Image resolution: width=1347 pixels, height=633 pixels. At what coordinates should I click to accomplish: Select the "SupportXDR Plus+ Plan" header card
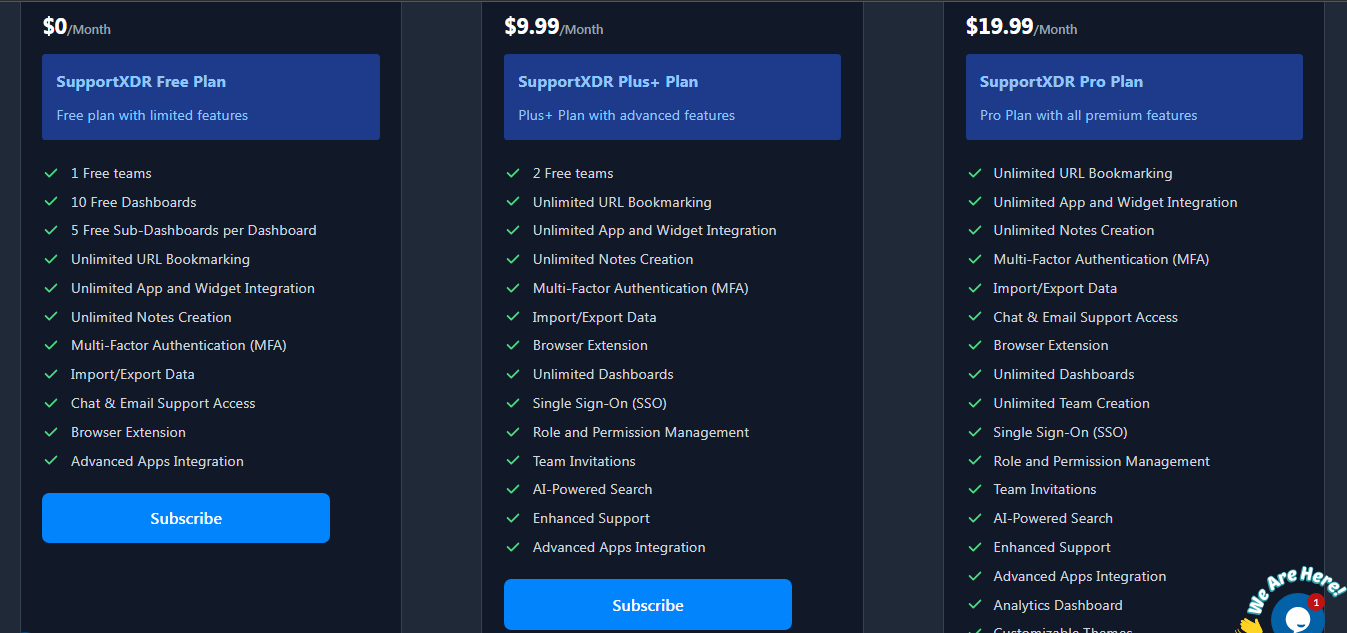point(672,97)
